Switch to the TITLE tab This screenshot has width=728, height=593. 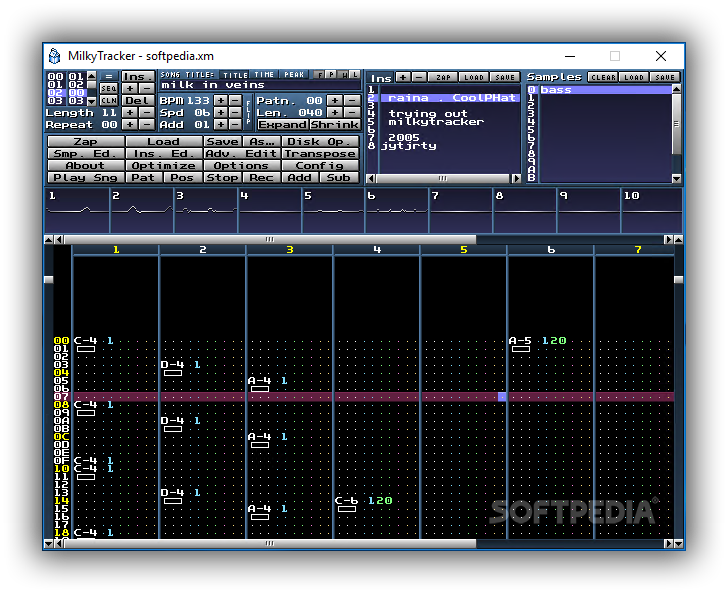(235, 75)
